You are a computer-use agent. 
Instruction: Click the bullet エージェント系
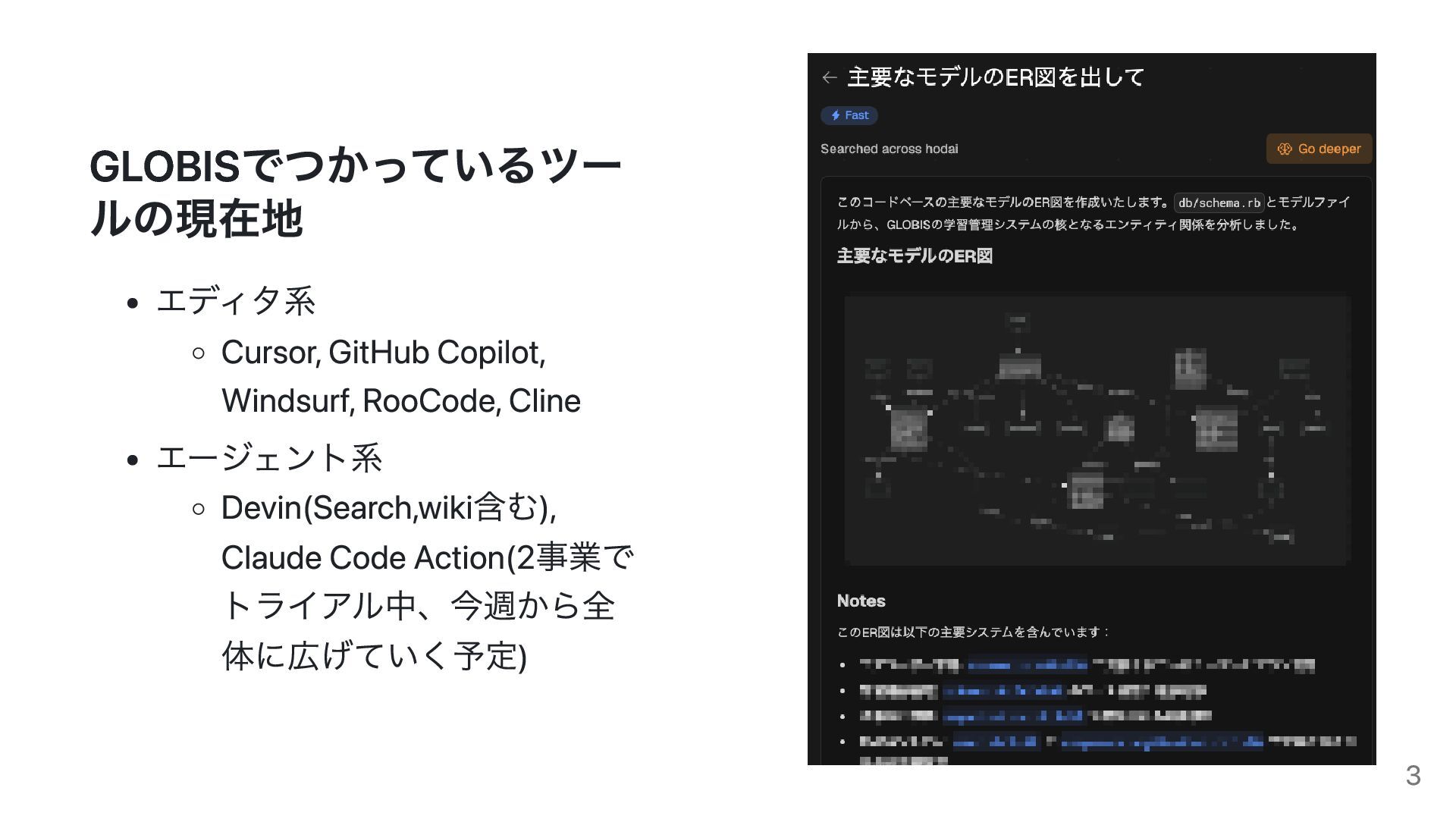coord(269,457)
